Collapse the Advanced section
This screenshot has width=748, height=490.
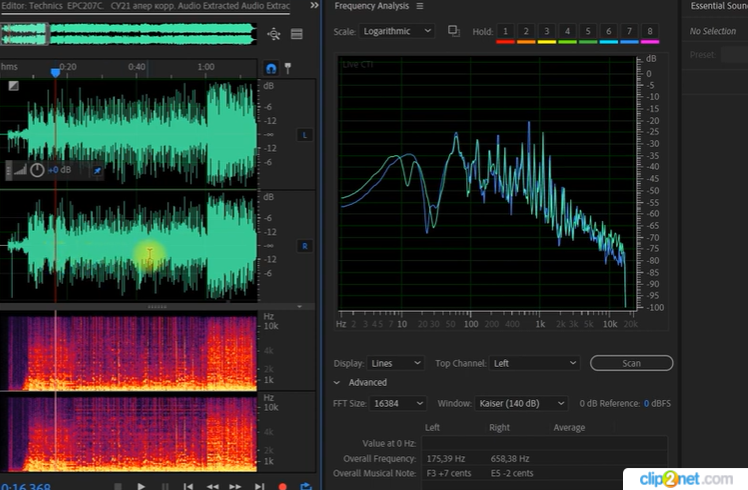click(x=337, y=382)
